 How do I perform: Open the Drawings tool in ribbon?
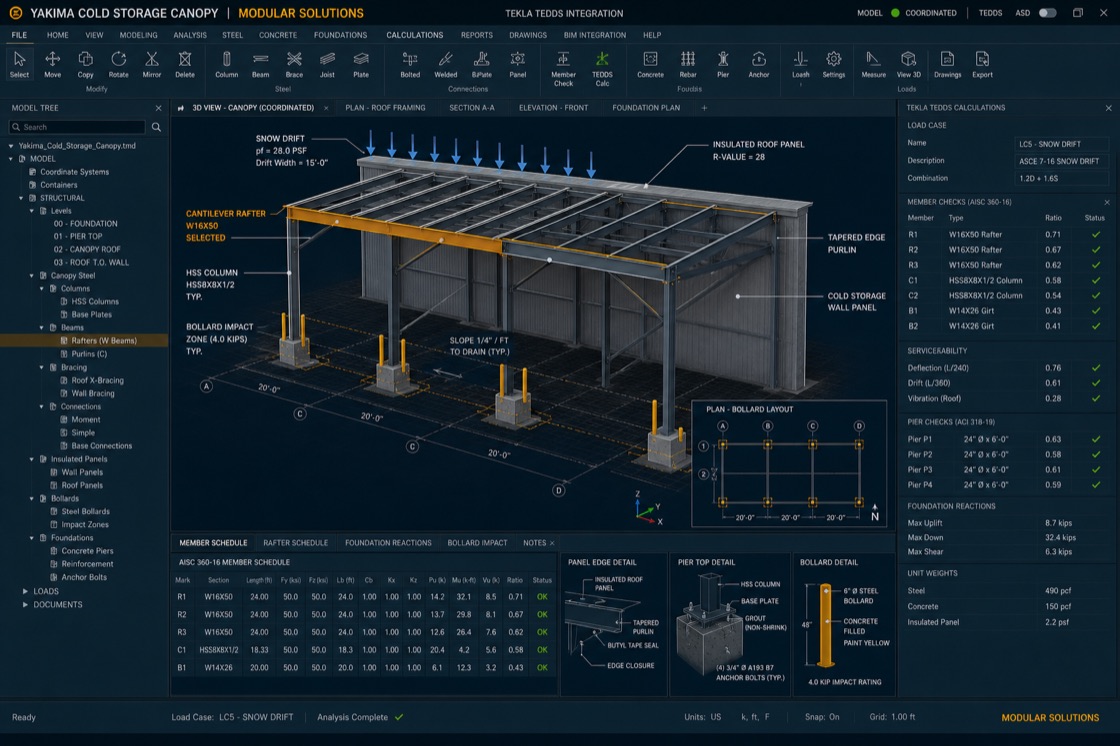(x=947, y=64)
